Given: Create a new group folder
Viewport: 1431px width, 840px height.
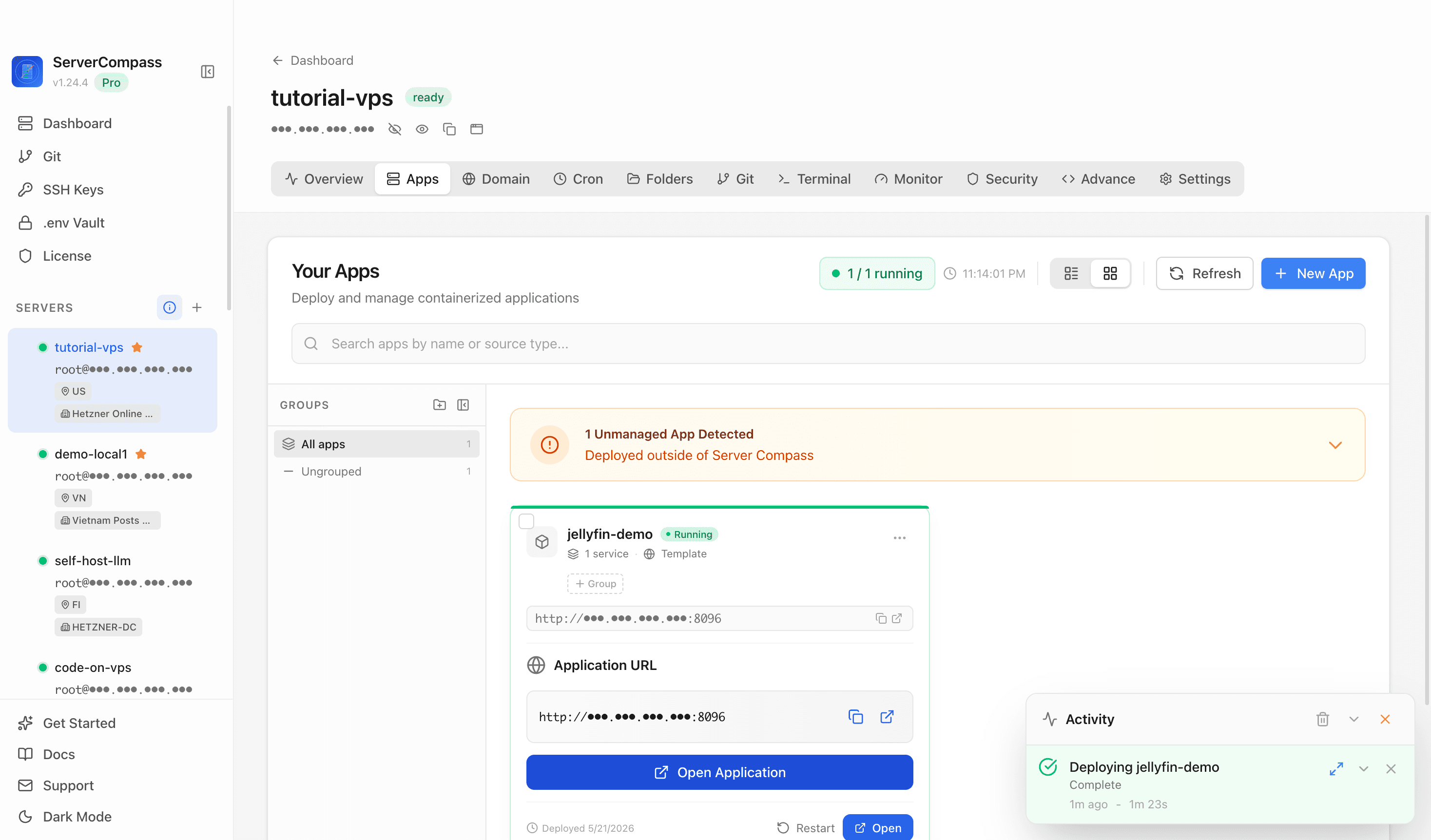Looking at the screenshot, I should tap(440, 405).
